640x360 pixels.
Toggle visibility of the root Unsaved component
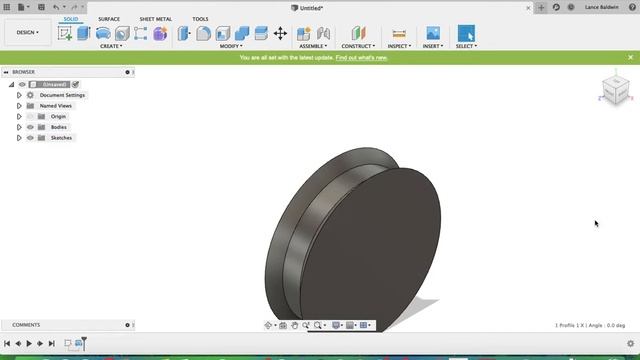pyautogui.click(x=22, y=84)
